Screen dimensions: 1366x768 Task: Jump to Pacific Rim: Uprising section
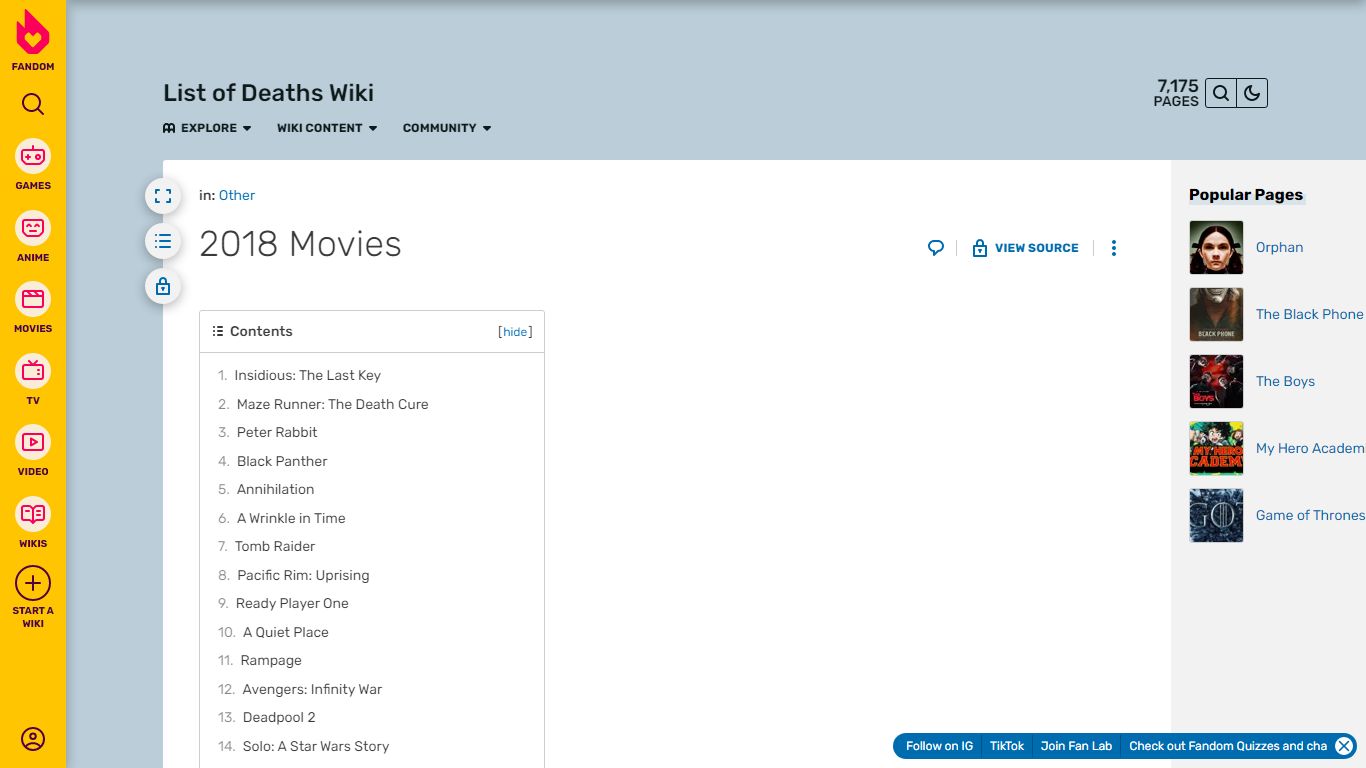click(303, 575)
